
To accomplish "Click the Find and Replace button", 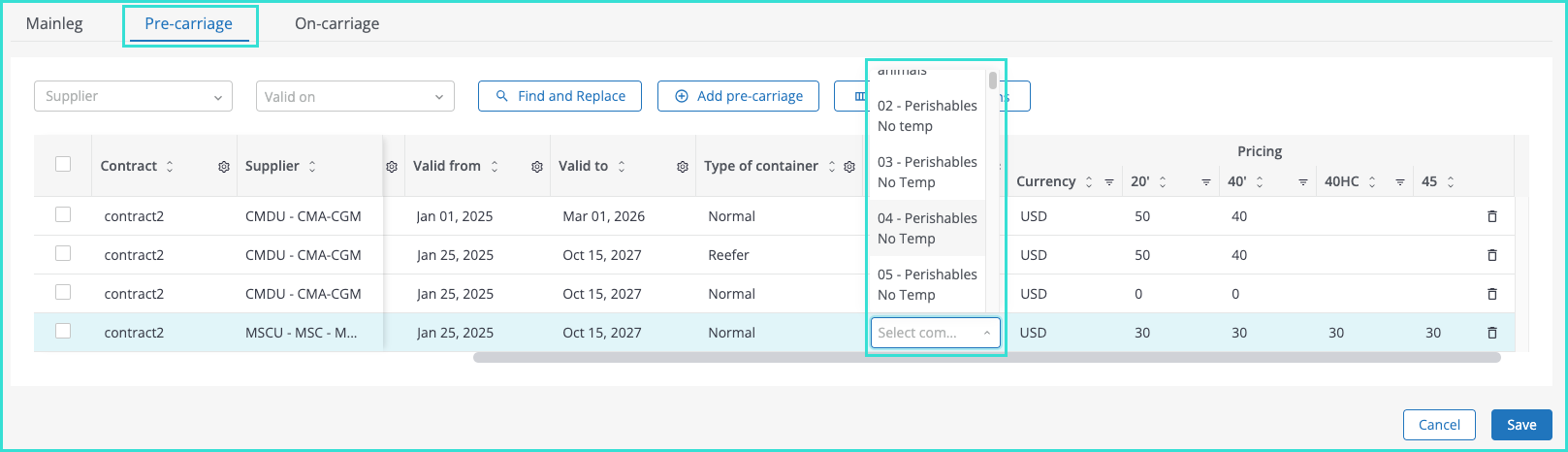I will [x=560, y=96].
